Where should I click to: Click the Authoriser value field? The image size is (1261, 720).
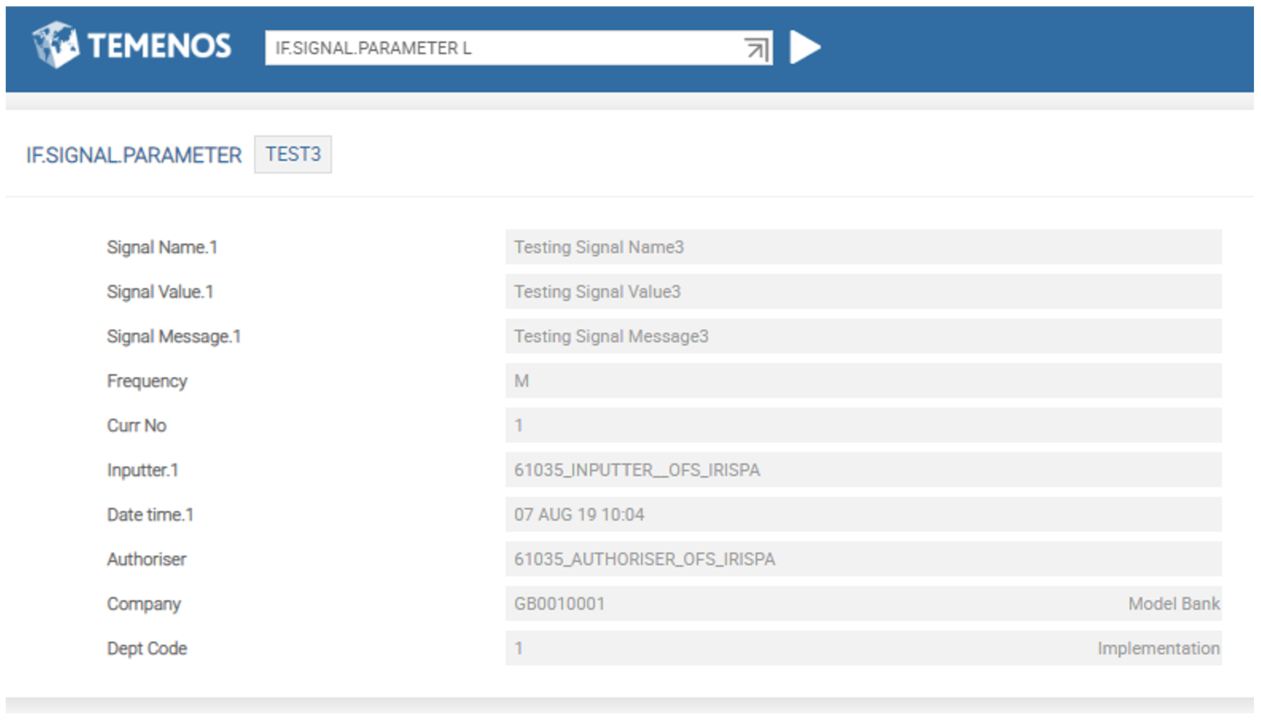point(862,559)
